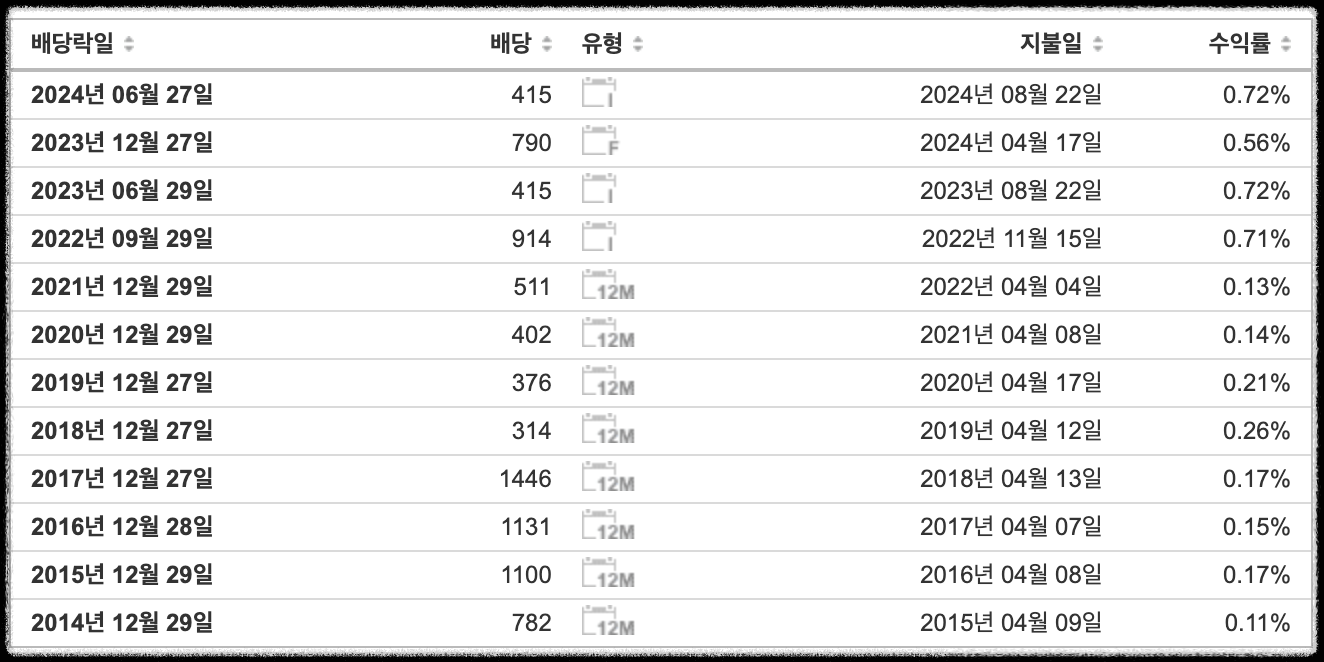This screenshot has height=662, width=1324.
Task: Select the final dividend 'F' type icon
Action: pos(597,142)
